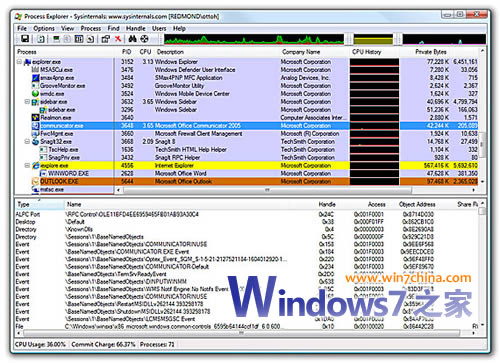The width and height of the screenshot is (500, 363).
Task: Click the SnagPriv.exe process icon
Action: [x=43, y=158]
